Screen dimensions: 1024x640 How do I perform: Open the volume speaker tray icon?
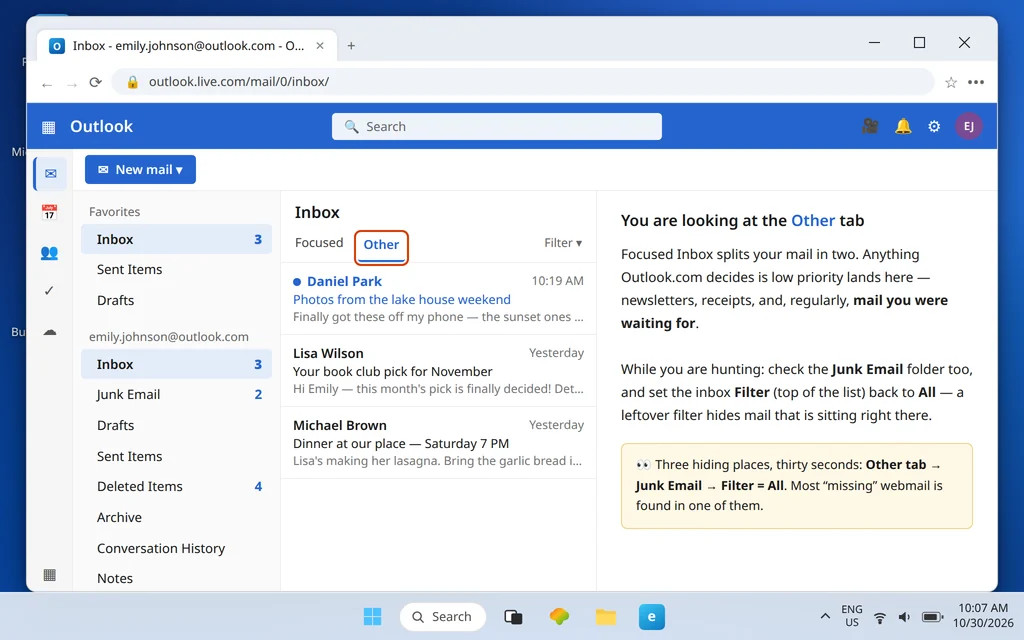pyautogui.click(x=904, y=617)
